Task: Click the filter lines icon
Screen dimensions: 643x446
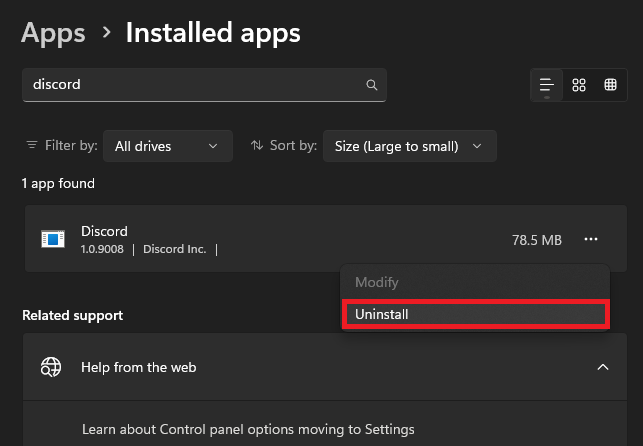Action: click(32, 145)
